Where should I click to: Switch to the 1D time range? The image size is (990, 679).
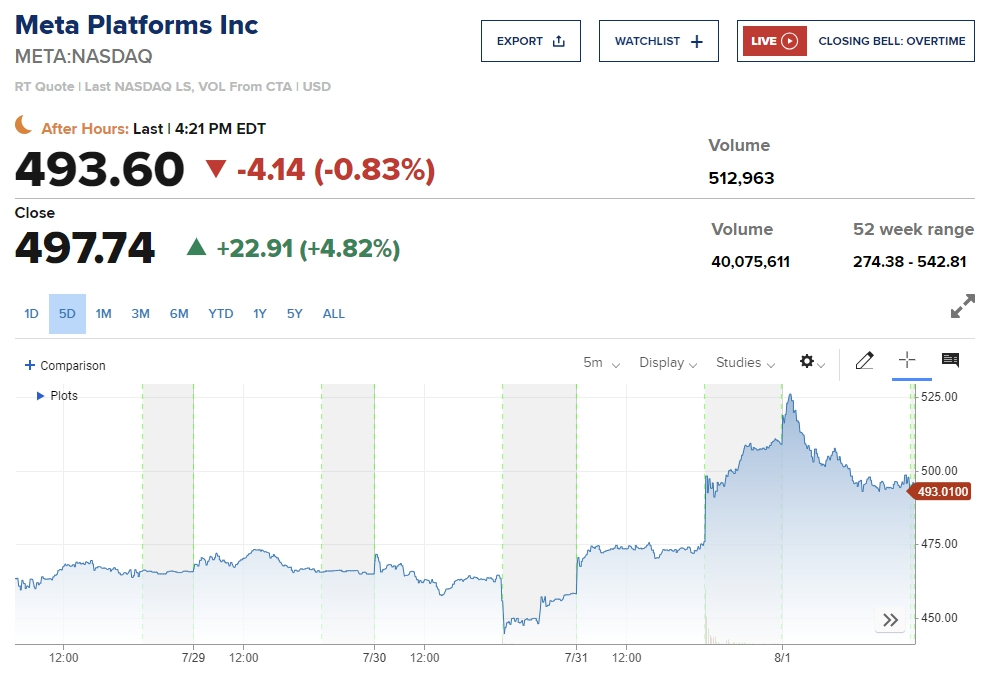click(31, 314)
